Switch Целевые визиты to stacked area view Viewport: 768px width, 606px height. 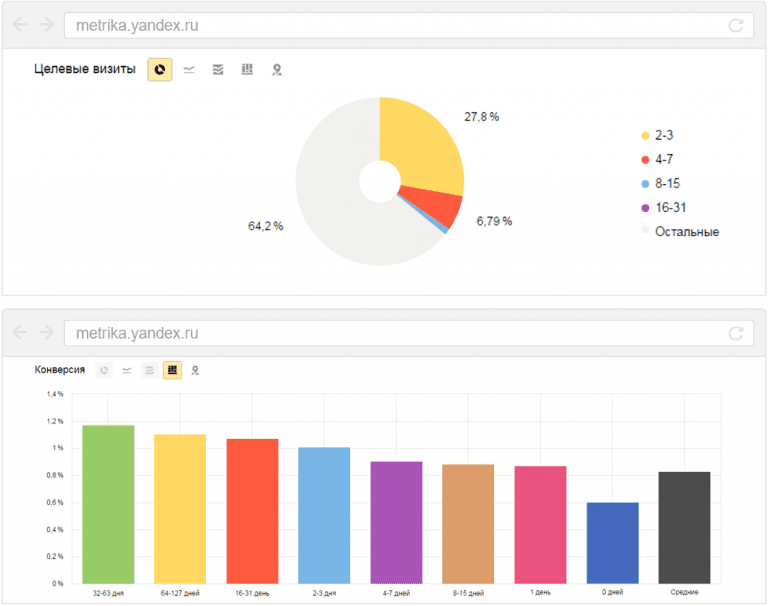tap(218, 70)
